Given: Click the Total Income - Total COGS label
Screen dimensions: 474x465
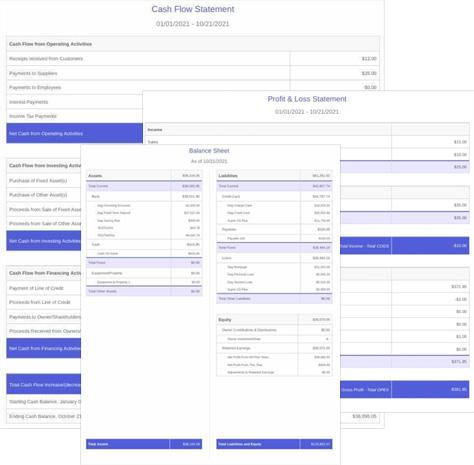Looking at the screenshot, I should pyautogui.click(x=365, y=246).
